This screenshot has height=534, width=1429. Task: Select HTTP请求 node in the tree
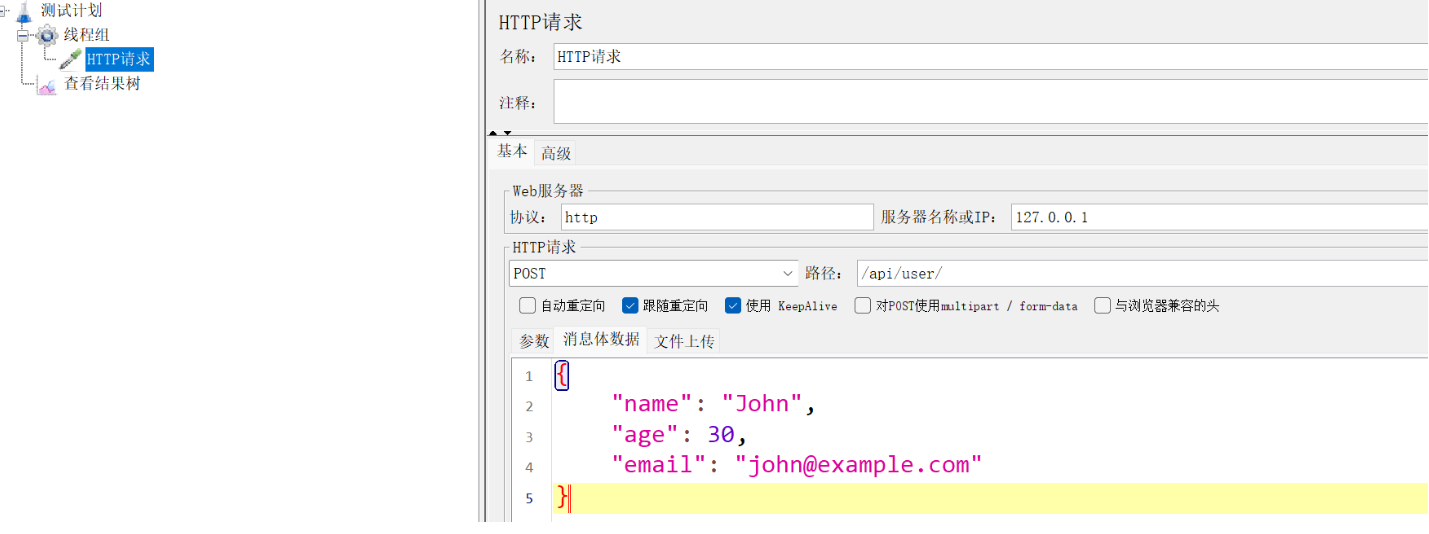119,59
